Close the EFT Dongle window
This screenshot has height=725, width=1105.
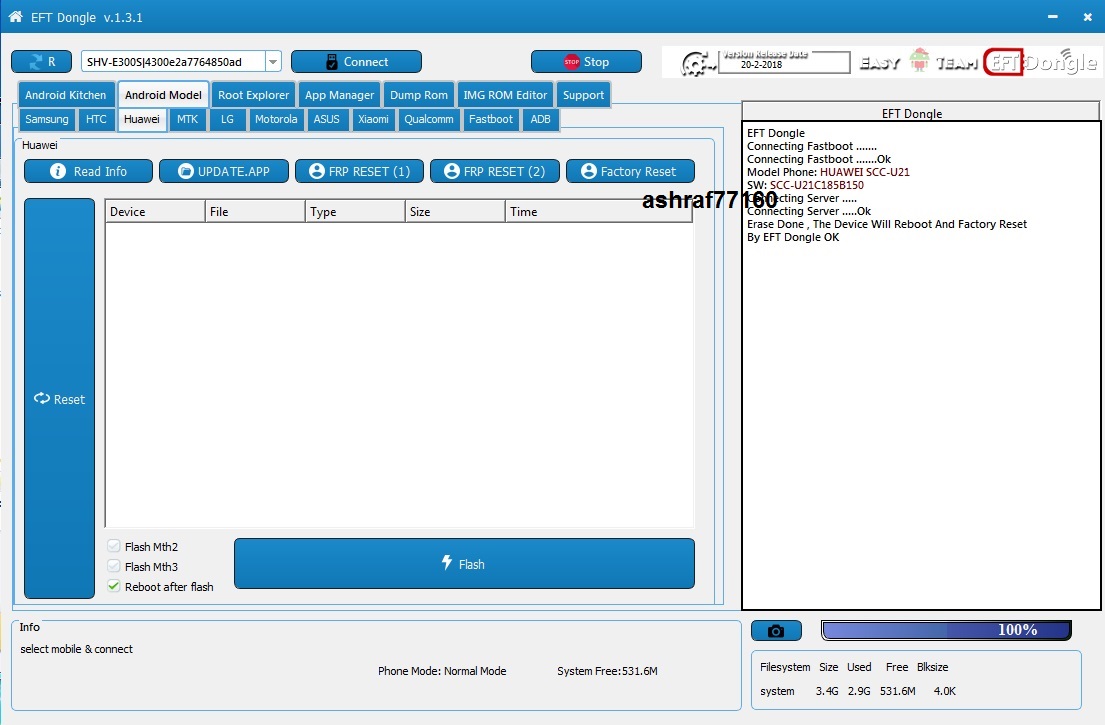[1087, 17]
